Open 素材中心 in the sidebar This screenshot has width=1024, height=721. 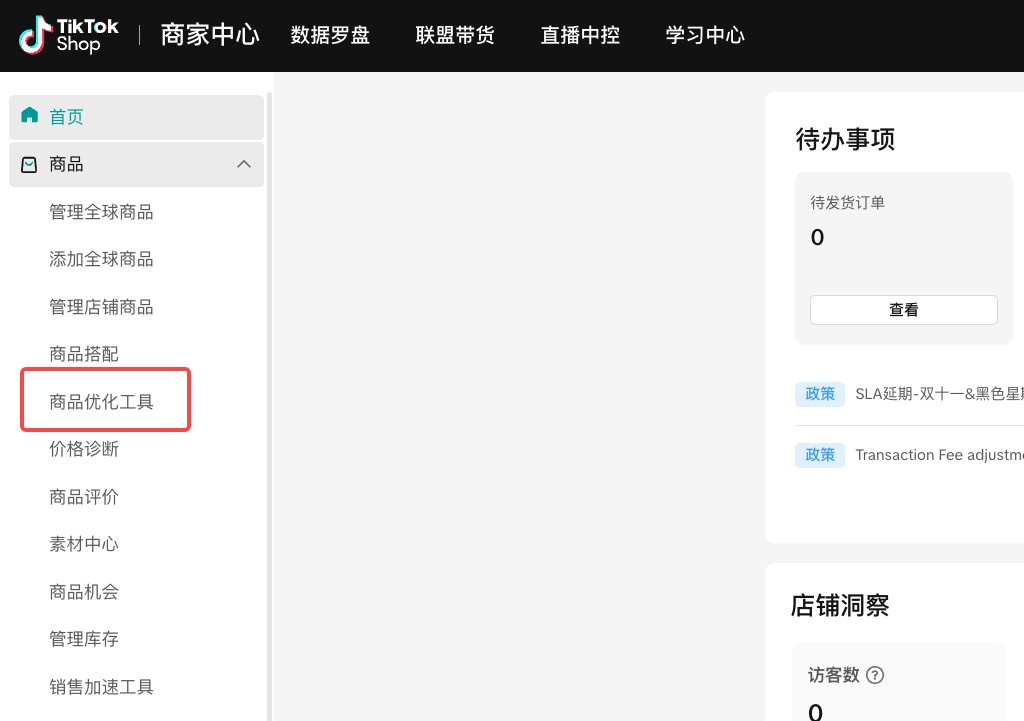(x=84, y=544)
